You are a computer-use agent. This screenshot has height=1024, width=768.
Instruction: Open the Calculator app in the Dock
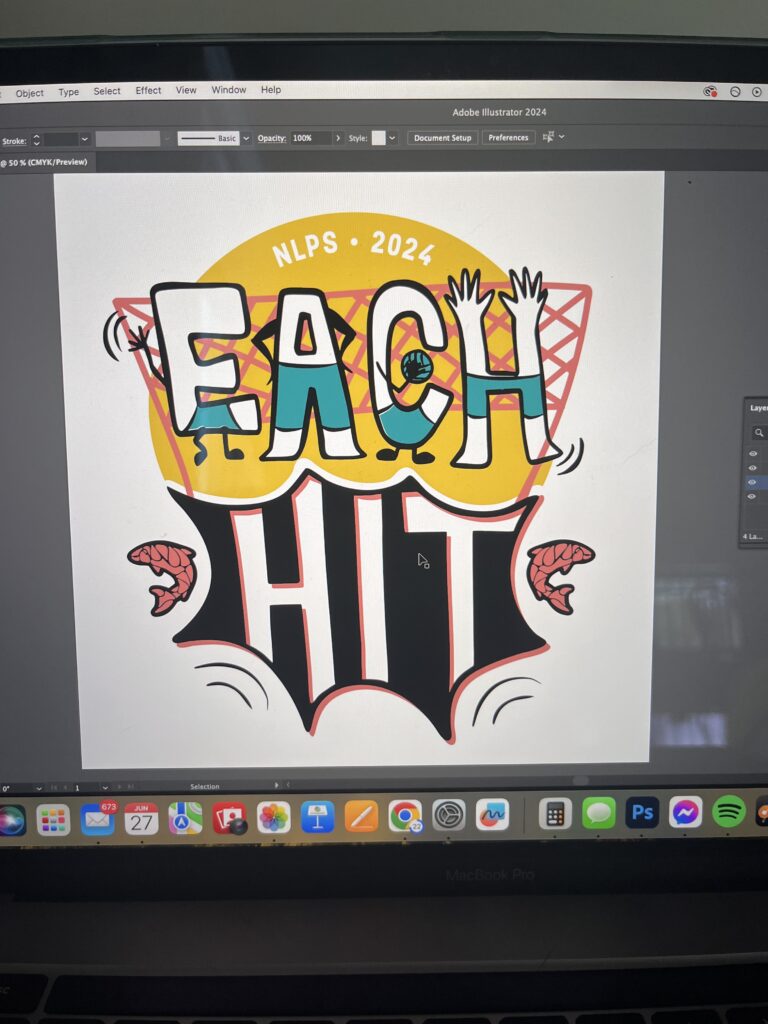[555, 814]
